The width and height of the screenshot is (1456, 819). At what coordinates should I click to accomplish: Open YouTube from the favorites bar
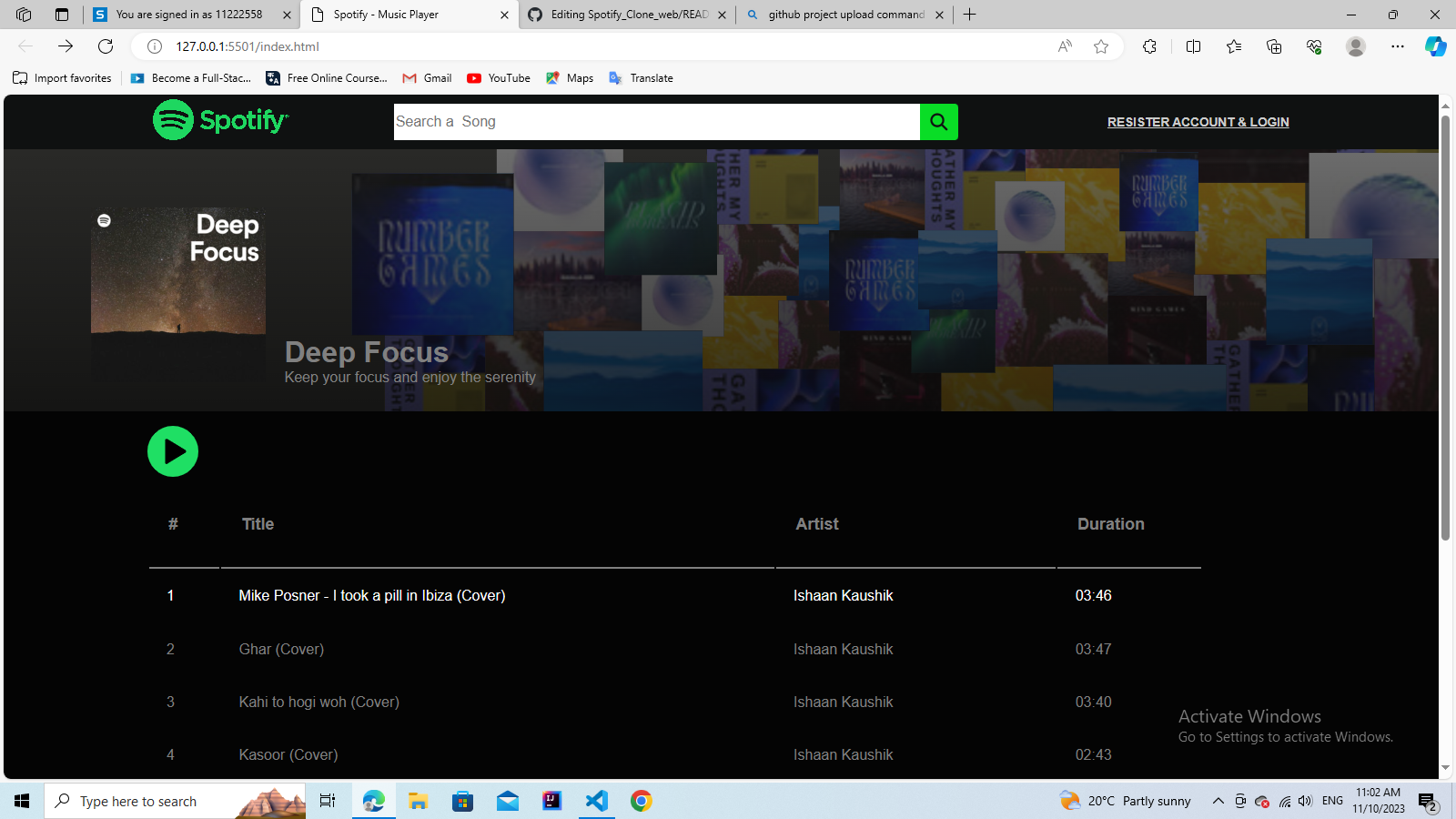[497, 78]
